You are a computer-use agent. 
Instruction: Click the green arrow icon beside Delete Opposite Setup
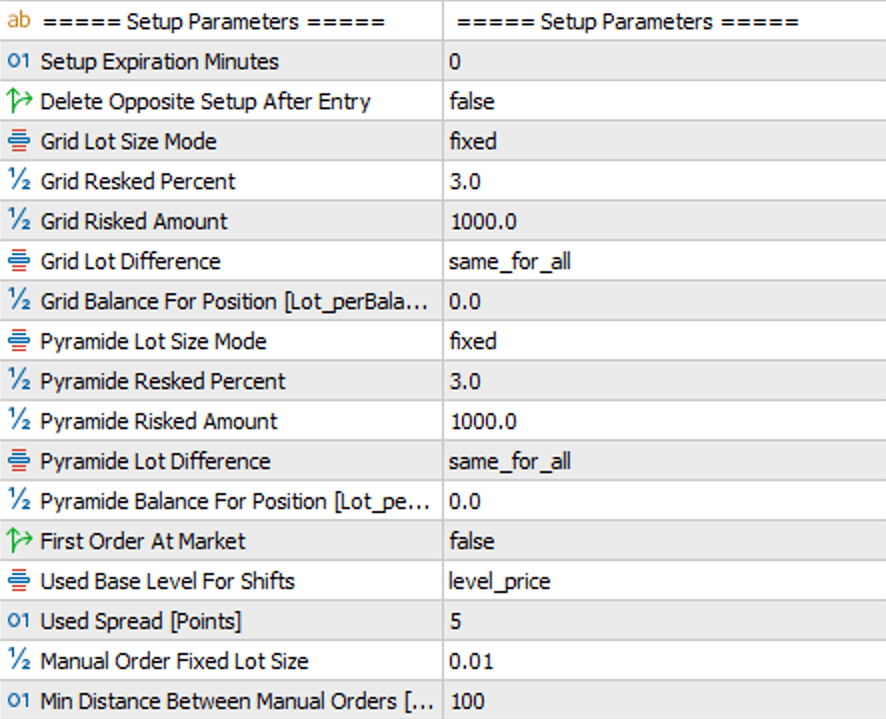coord(20,101)
